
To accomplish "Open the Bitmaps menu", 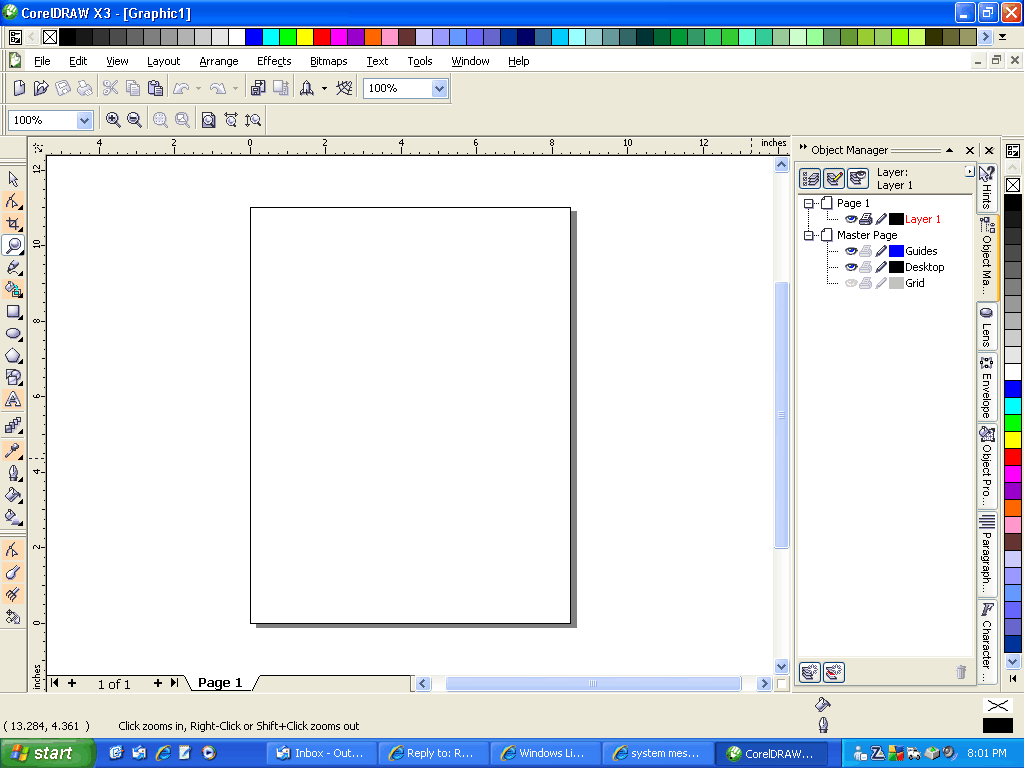I will click(328, 61).
